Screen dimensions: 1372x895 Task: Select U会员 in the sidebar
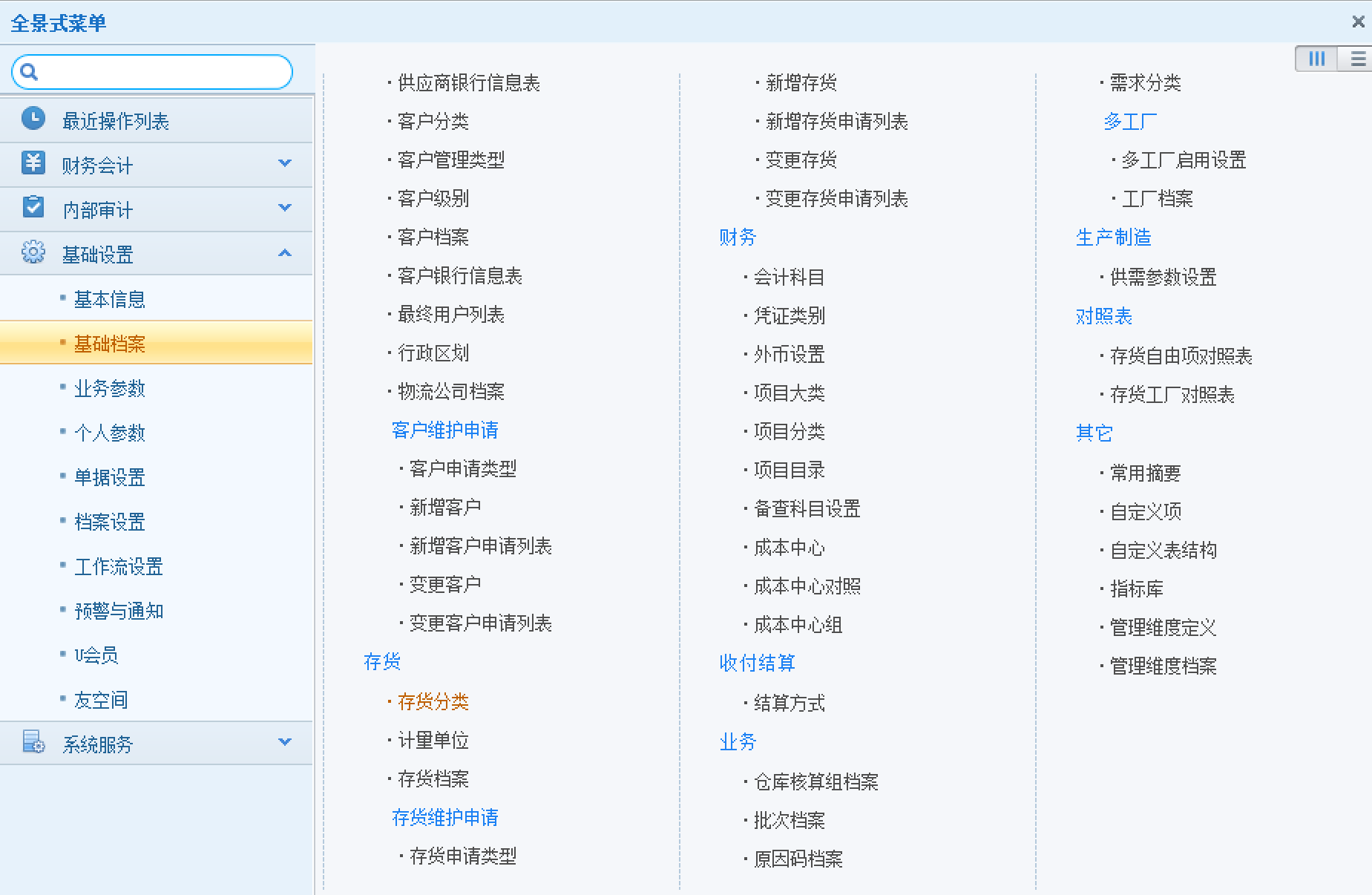click(x=96, y=655)
